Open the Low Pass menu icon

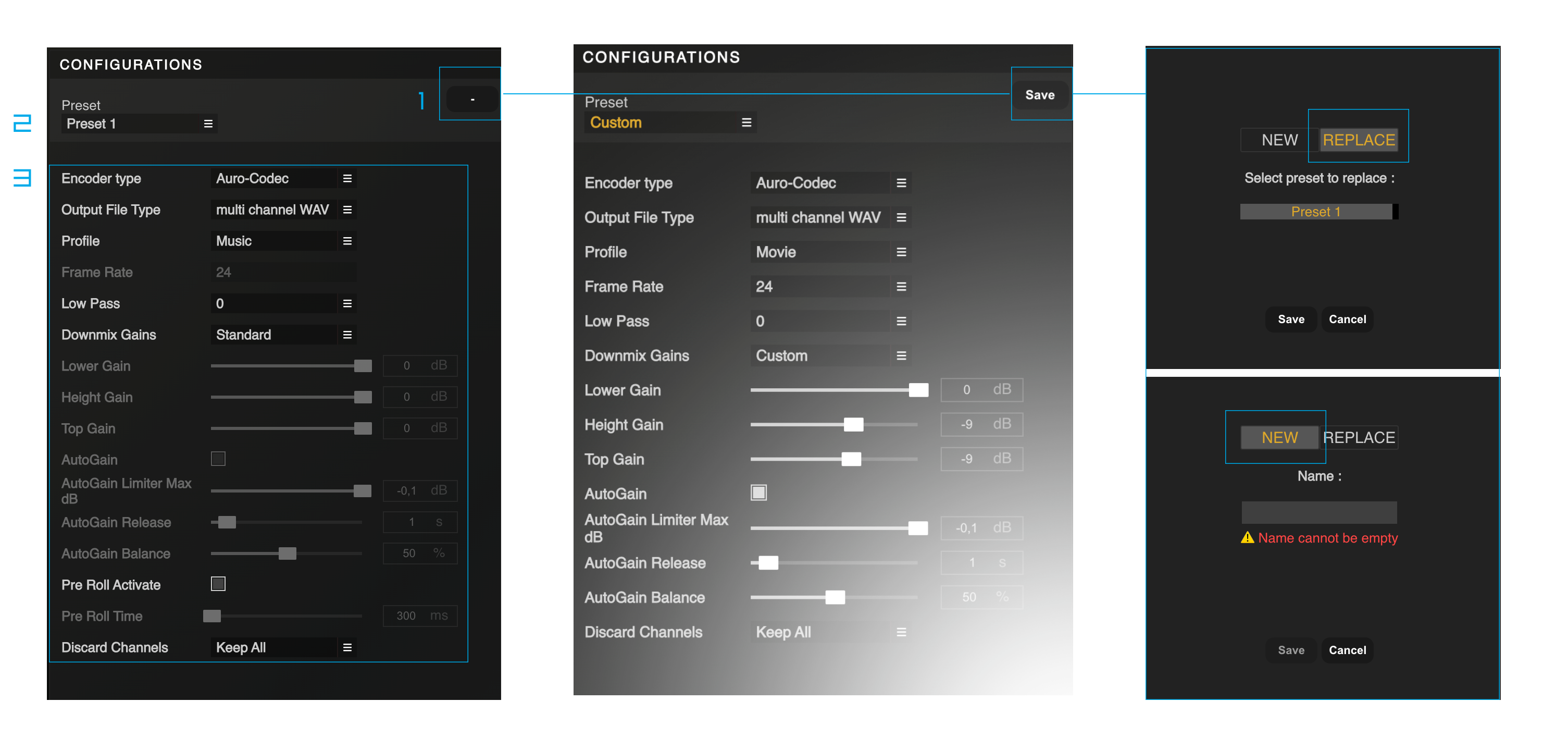347,303
